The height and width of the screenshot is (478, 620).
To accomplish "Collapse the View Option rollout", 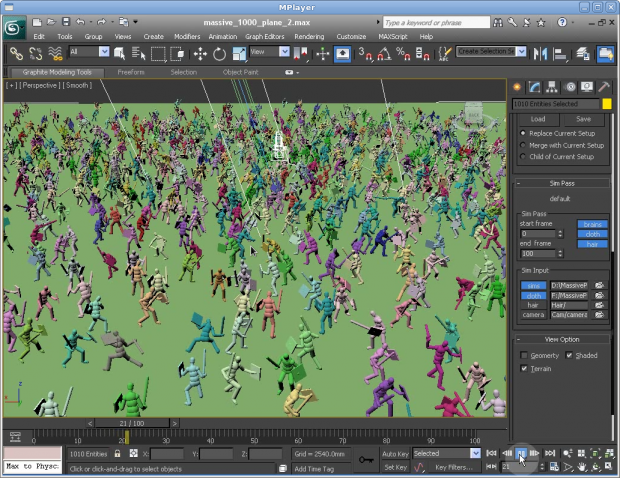I will pos(561,339).
